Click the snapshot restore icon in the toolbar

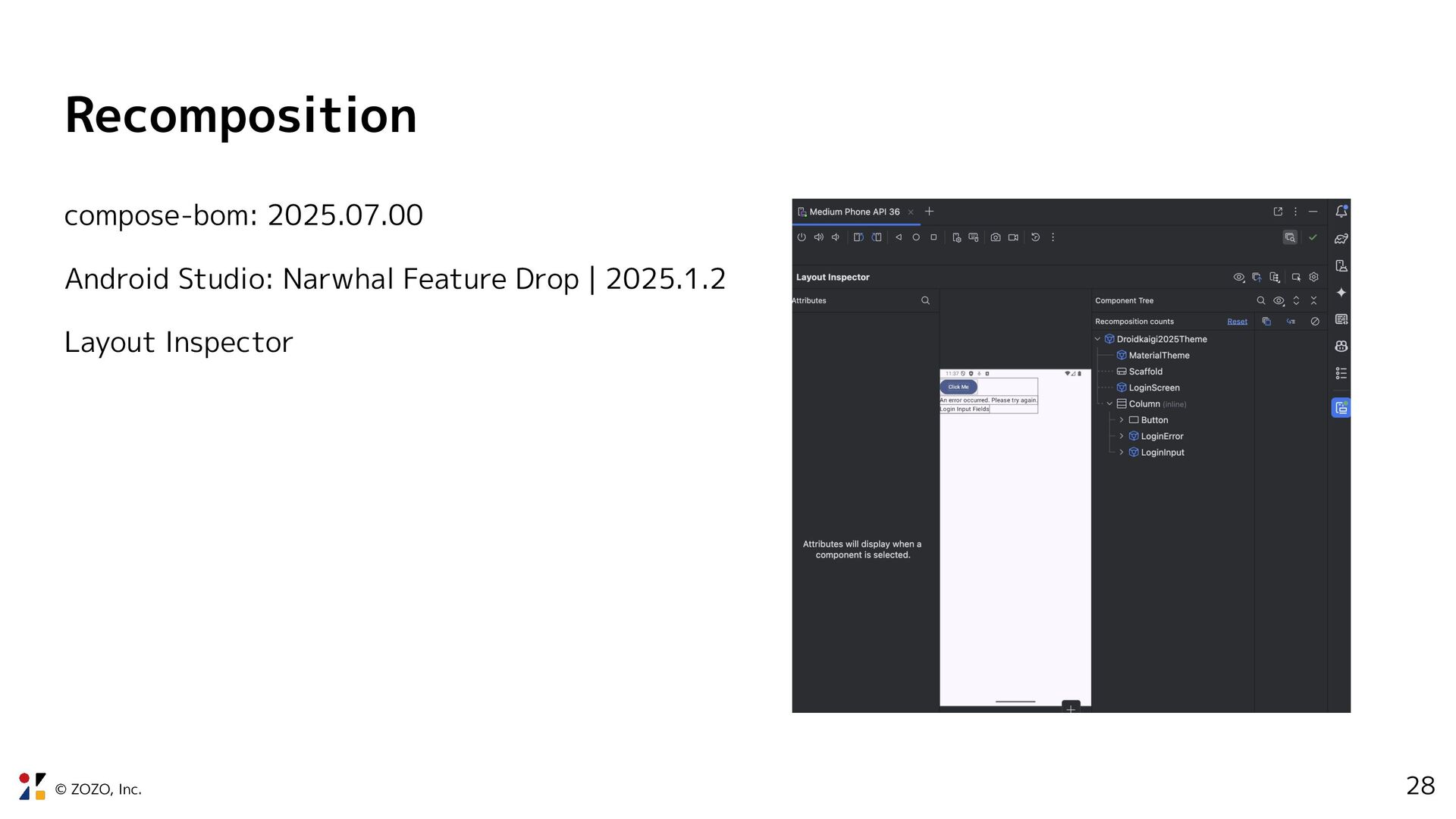1035,237
